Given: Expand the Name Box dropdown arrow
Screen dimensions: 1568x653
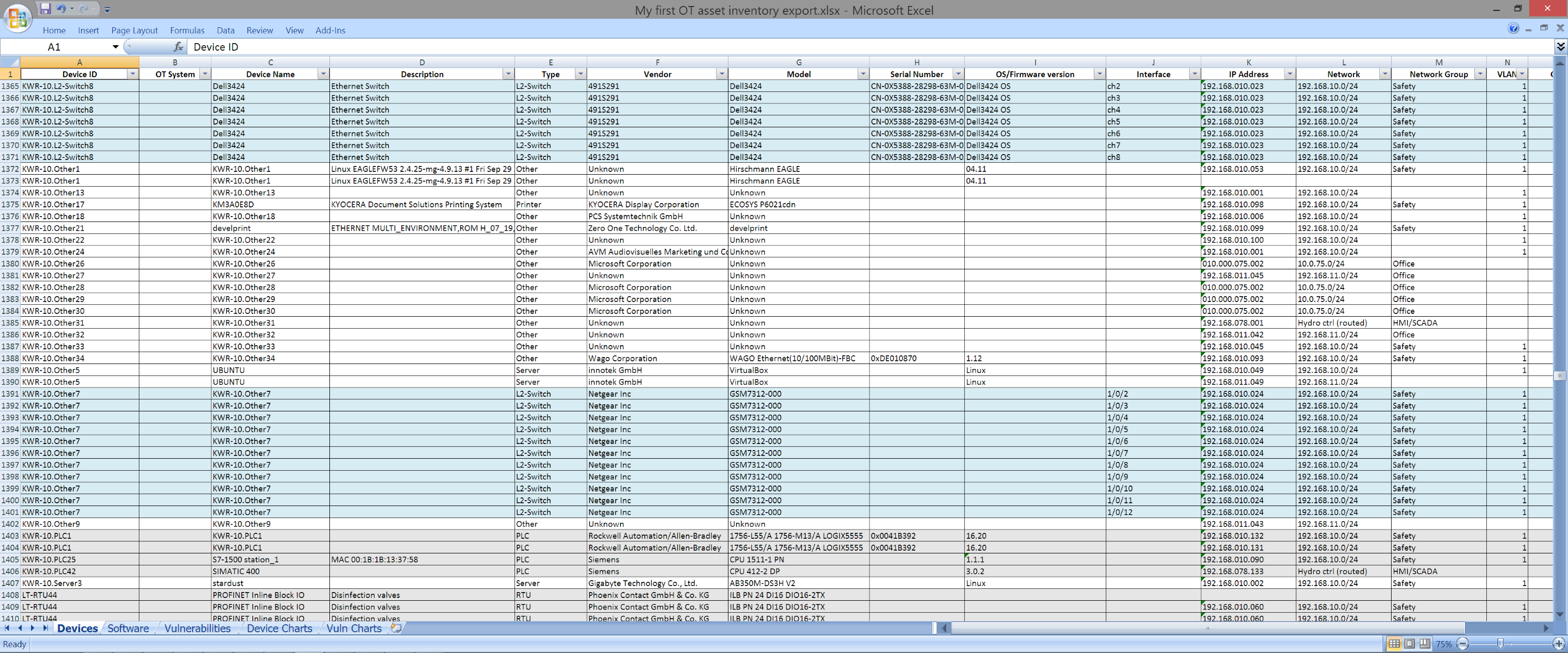Looking at the screenshot, I should pyautogui.click(x=115, y=47).
